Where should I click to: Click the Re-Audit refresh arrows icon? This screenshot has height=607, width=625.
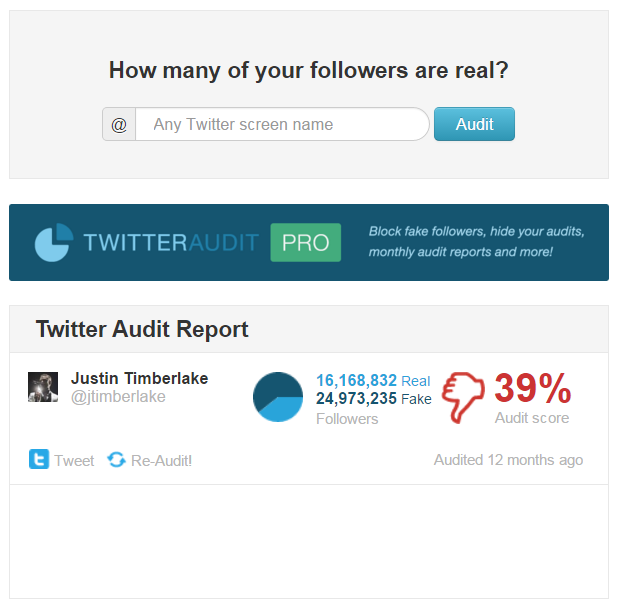116,460
